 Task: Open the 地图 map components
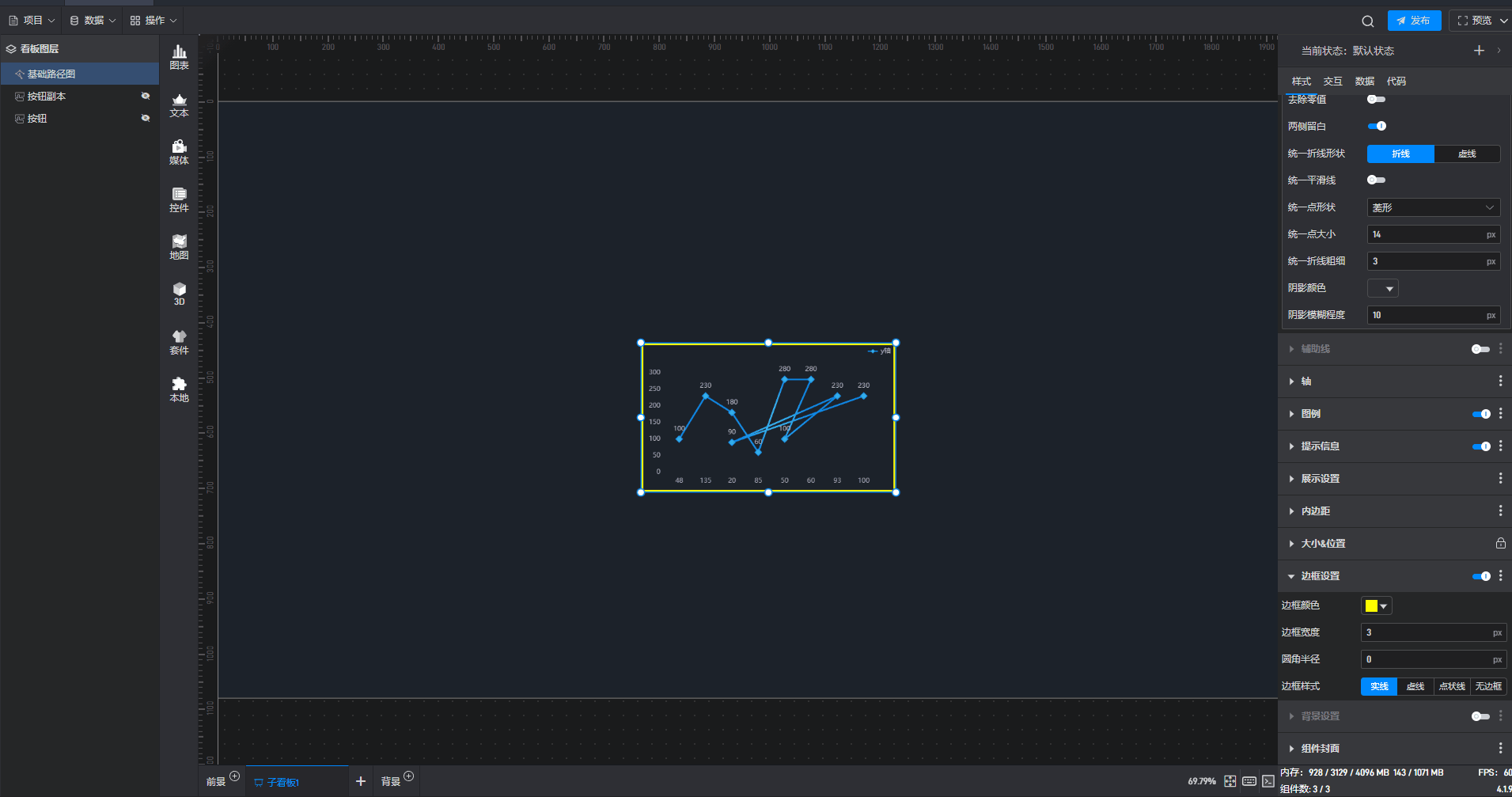pos(180,247)
